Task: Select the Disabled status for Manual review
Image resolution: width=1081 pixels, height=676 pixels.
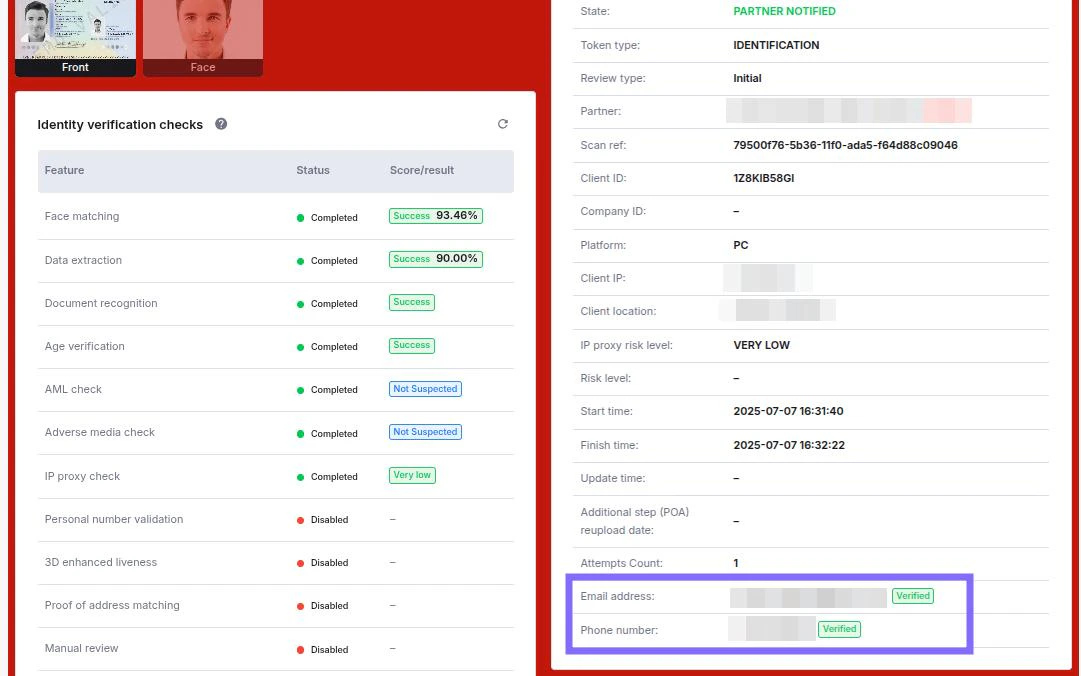Action: coord(323,649)
